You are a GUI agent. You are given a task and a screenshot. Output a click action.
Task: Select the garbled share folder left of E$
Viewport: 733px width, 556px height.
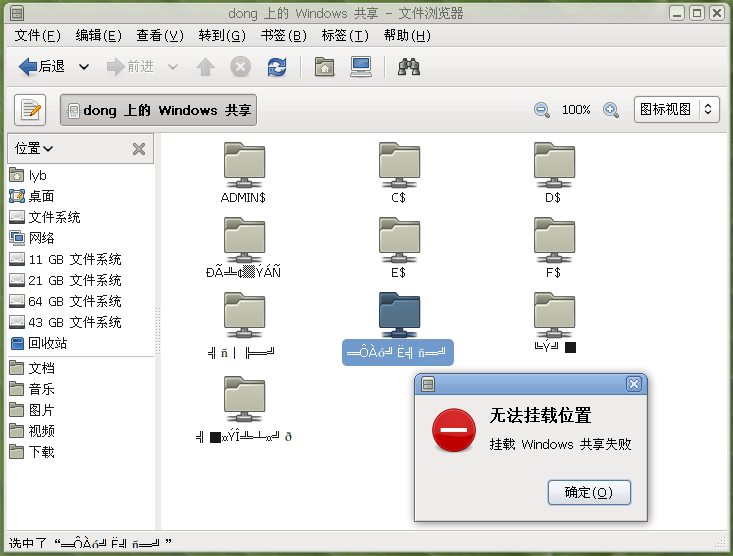(x=244, y=240)
